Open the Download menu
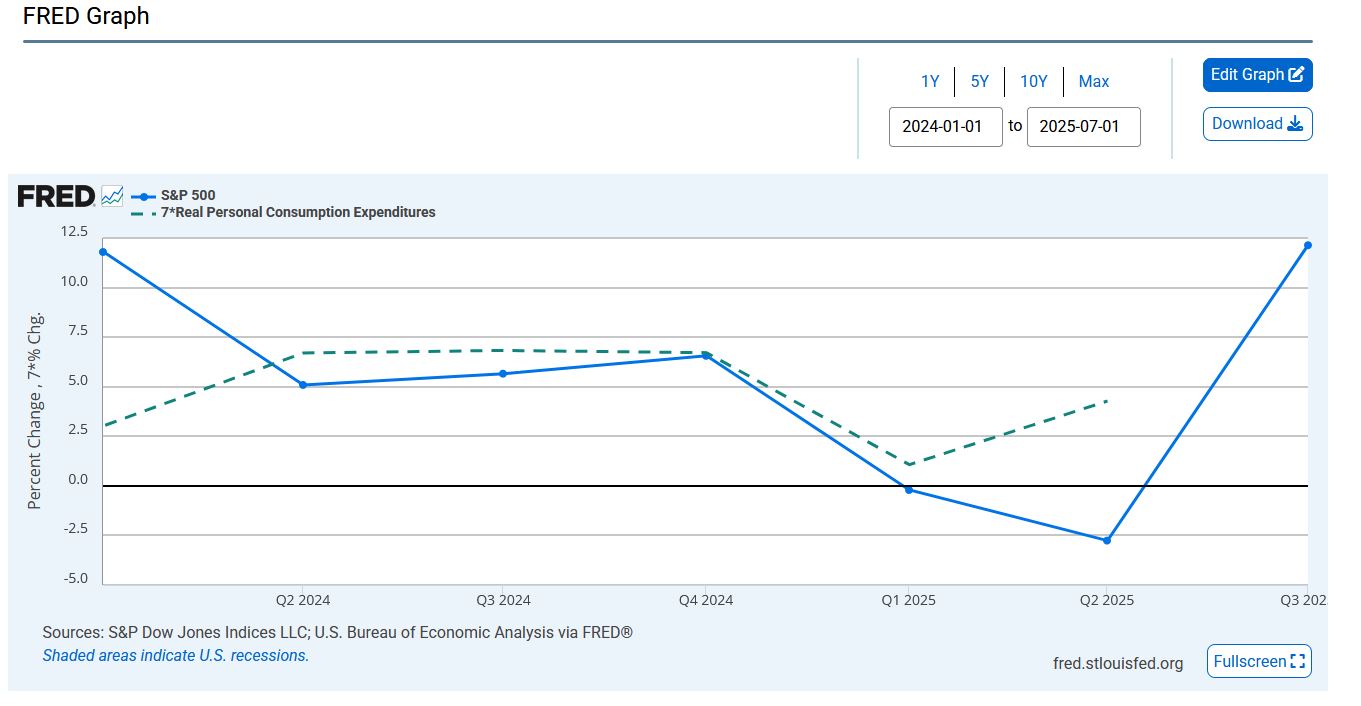The image size is (1361, 706). click(x=1257, y=124)
